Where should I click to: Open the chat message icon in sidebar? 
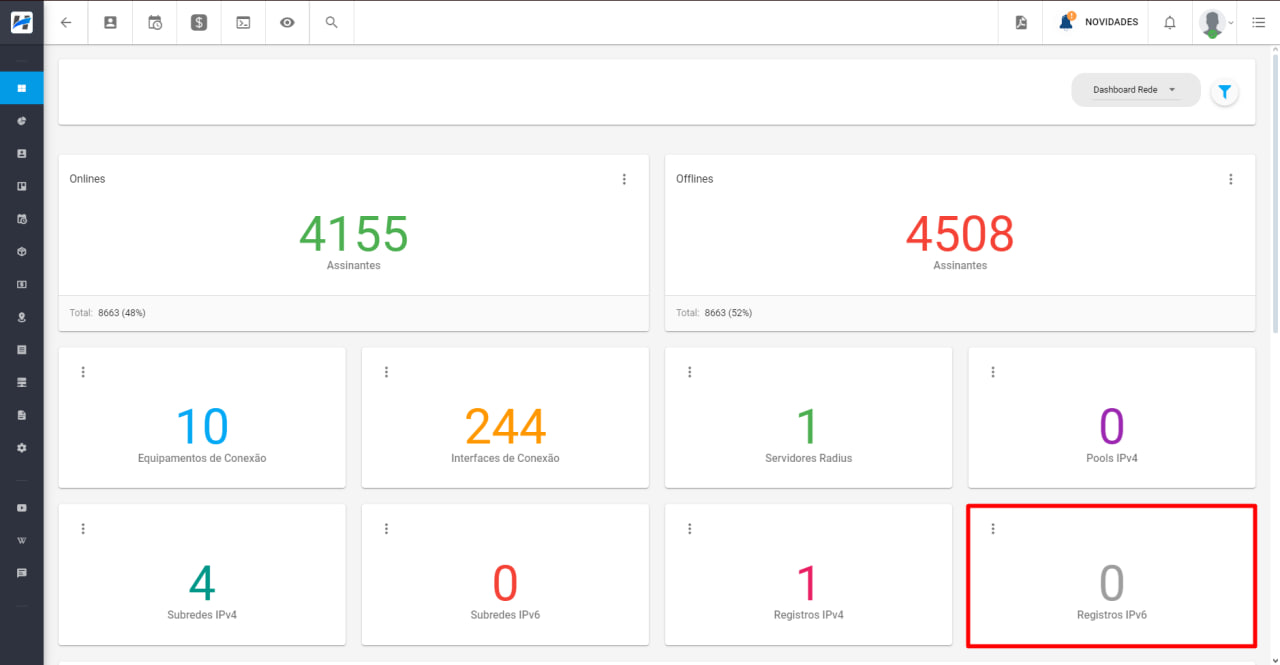point(22,573)
